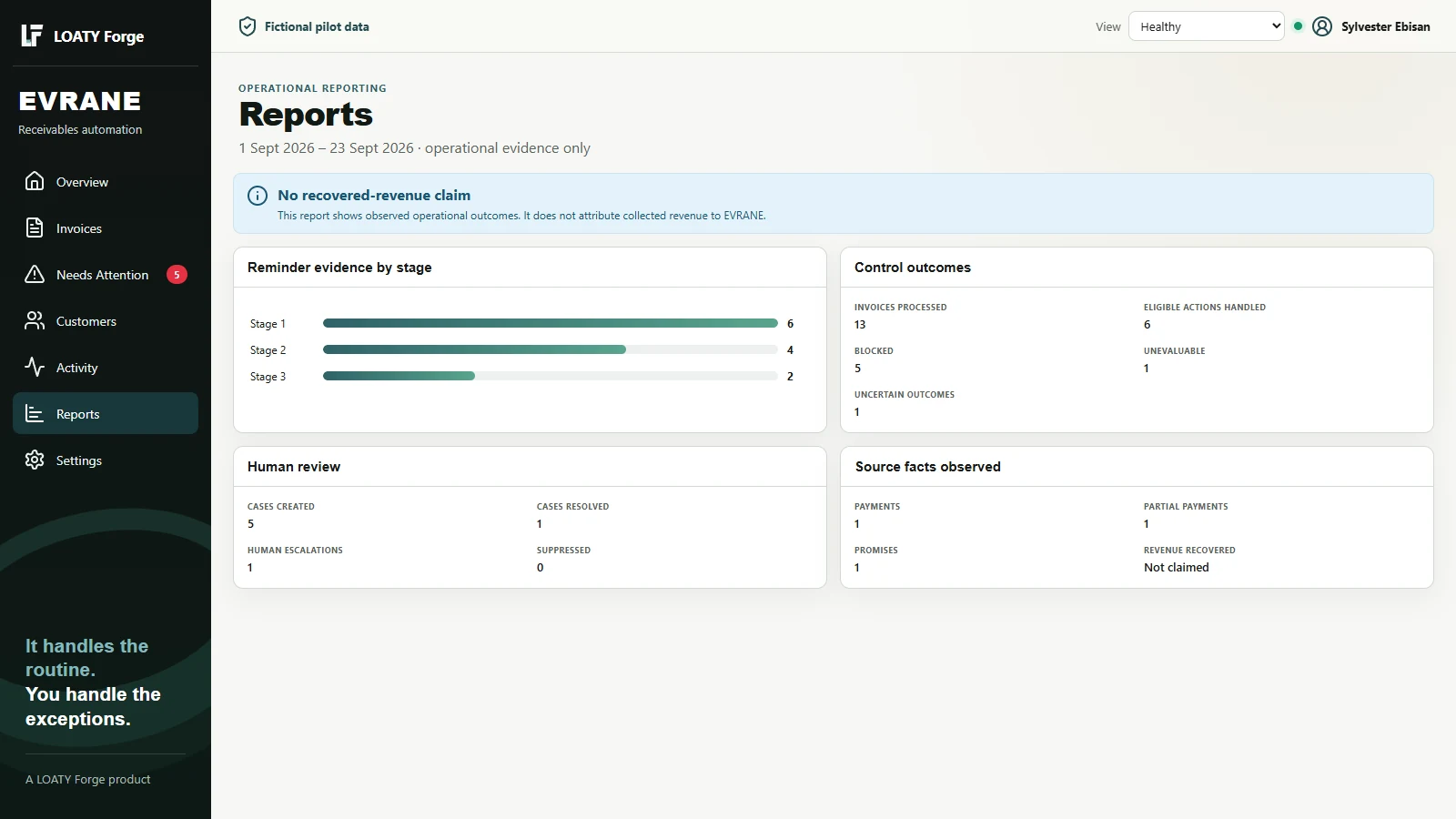Click the EVRANE product title
This screenshot has height=819, width=1456.
[x=80, y=101]
